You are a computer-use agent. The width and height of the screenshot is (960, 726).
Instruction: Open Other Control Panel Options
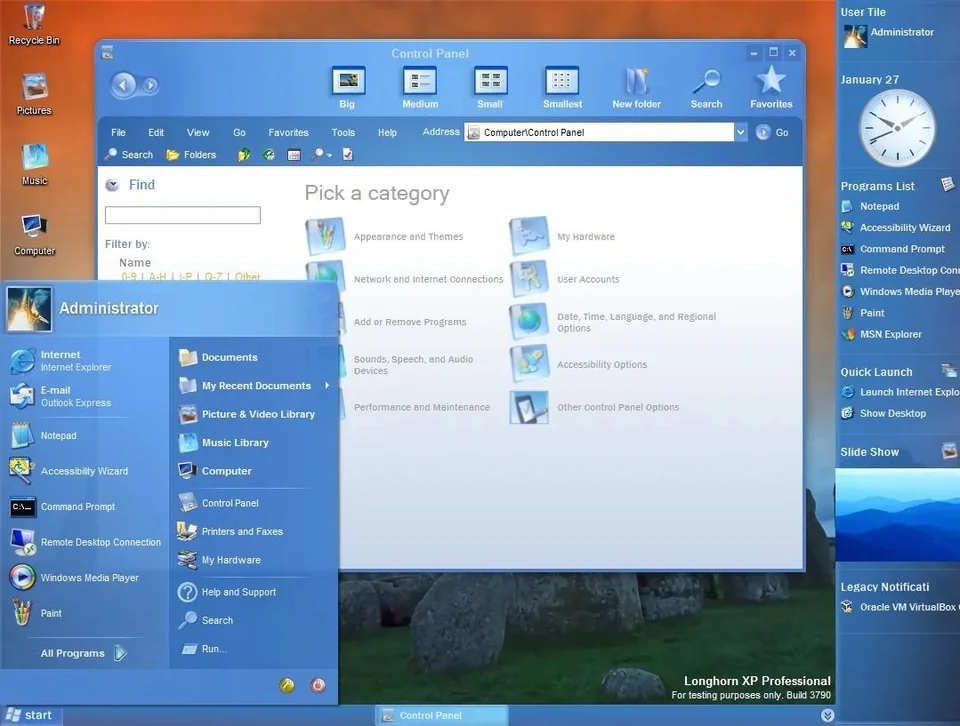(594, 407)
